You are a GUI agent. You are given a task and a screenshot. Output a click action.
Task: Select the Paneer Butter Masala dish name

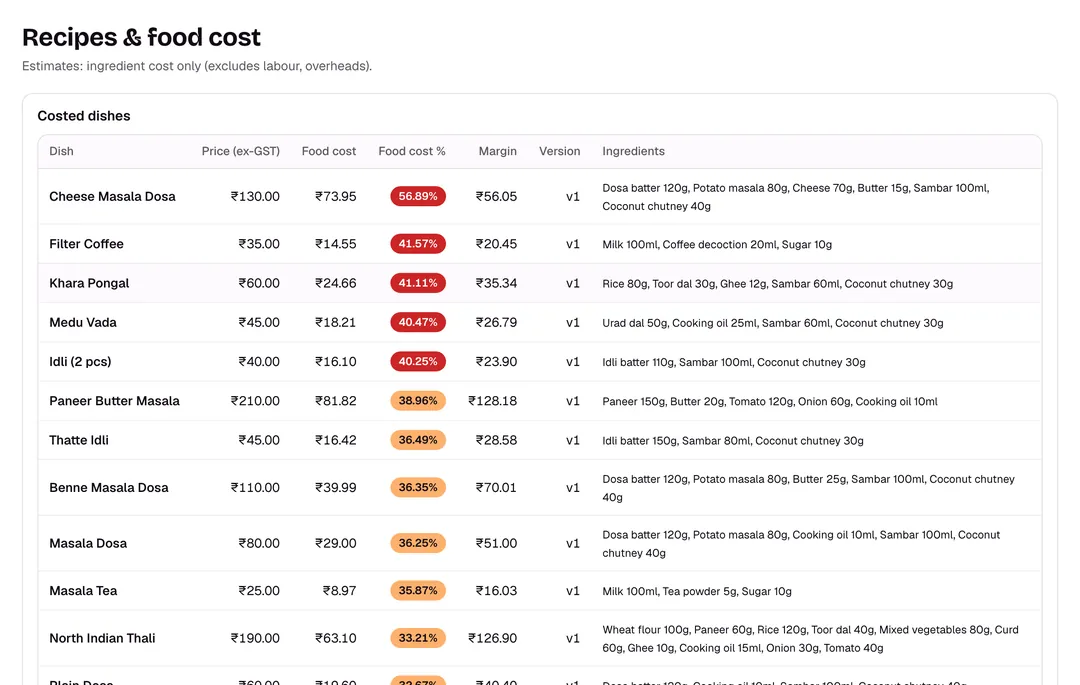point(114,401)
